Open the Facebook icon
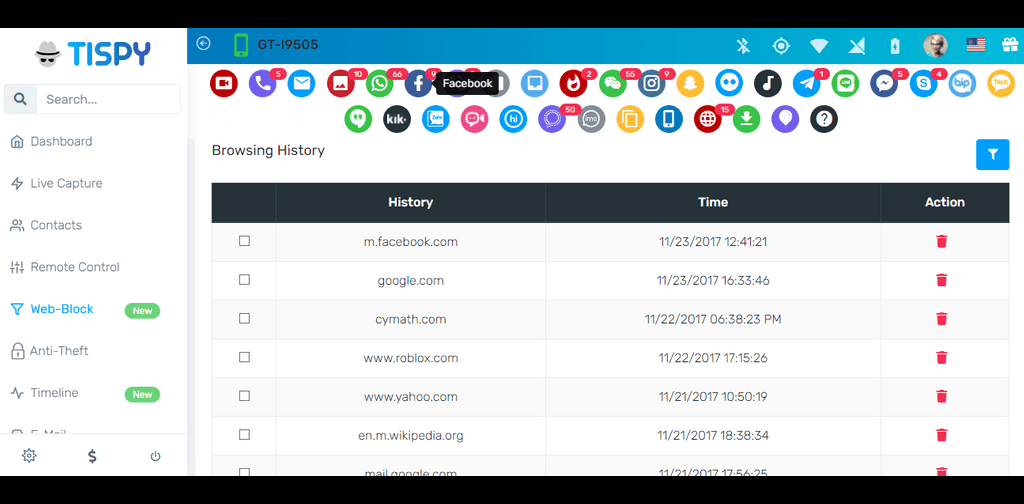This screenshot has height=504, width=1024. 418,84
